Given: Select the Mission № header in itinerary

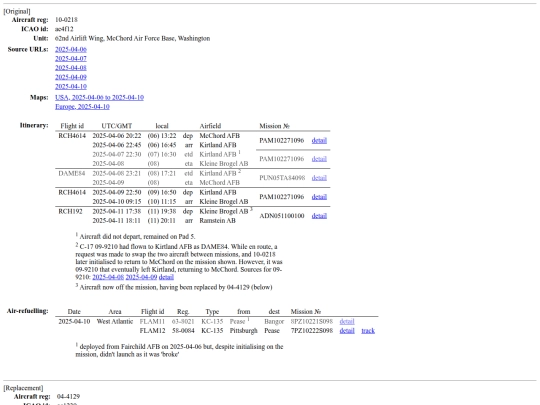Looking at the screenshot, I should 274,126.
